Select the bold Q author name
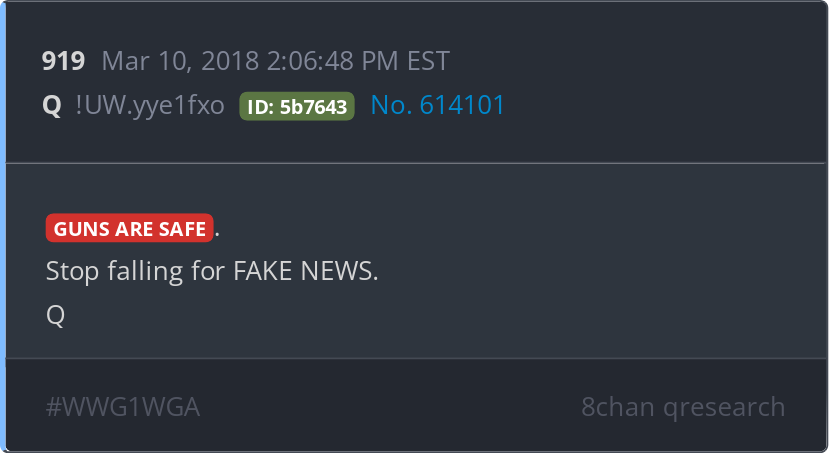This screenshot has width=830, height=454. 52,105
